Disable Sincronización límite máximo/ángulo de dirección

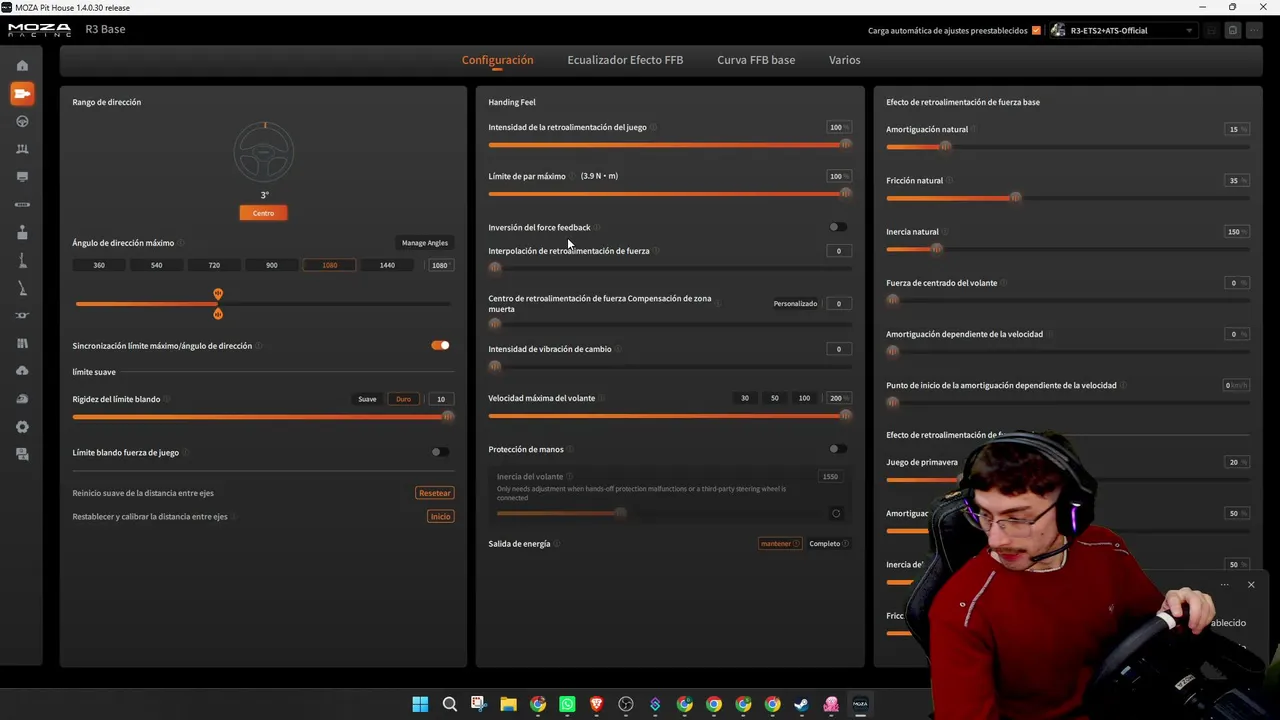[x=440, y=345]
